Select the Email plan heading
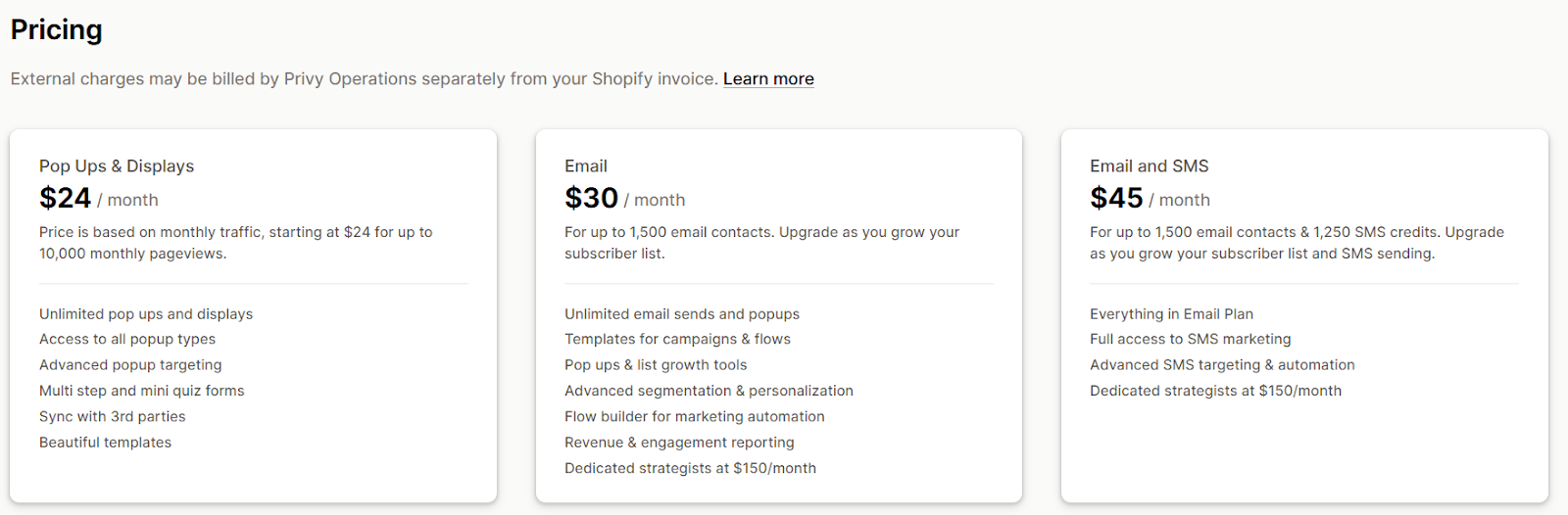 click(586, 166)
